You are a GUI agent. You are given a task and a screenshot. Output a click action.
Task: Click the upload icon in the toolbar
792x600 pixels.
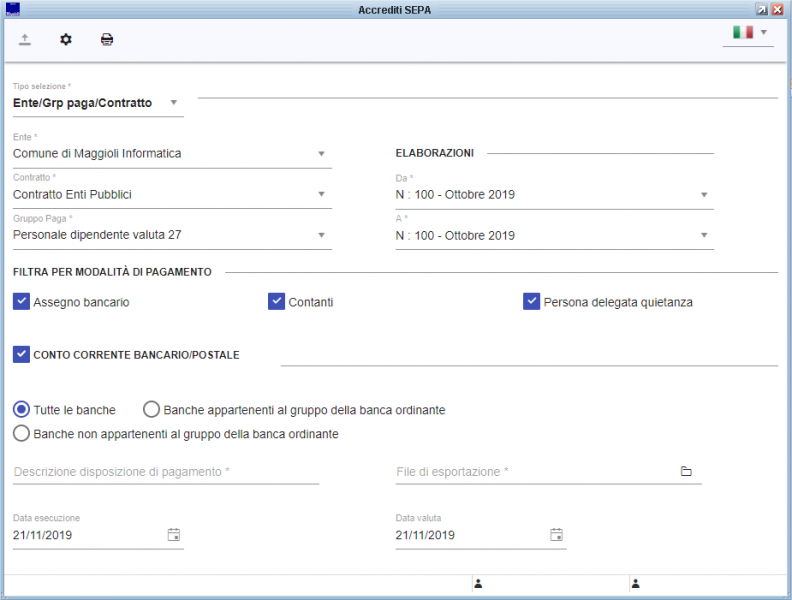pyautogui.click(x=25, y=40)
